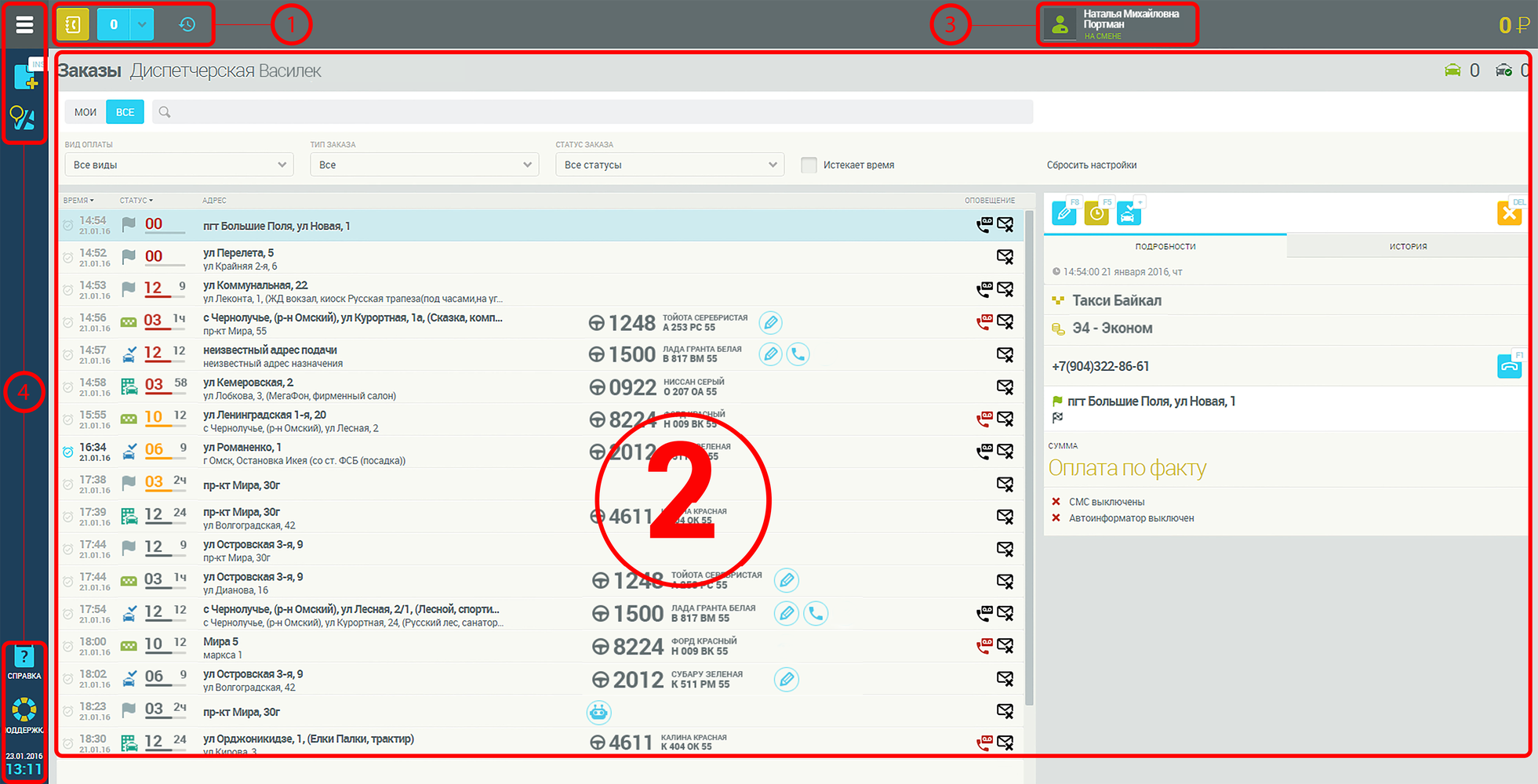Delete order with orange DEL icon
1538x784 pixels.
(1509, 213)
